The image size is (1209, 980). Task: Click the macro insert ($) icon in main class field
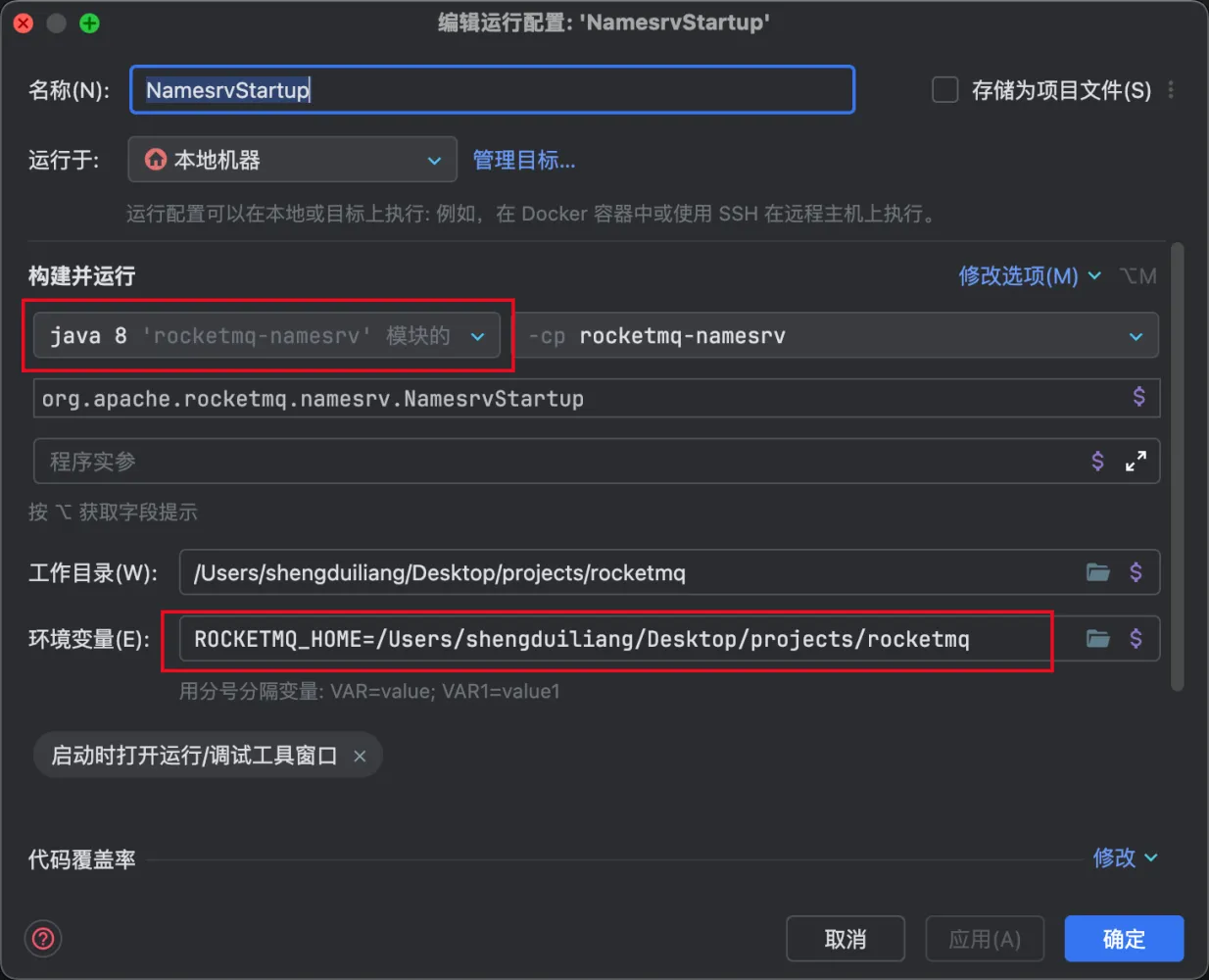(x=1137, y=398)
